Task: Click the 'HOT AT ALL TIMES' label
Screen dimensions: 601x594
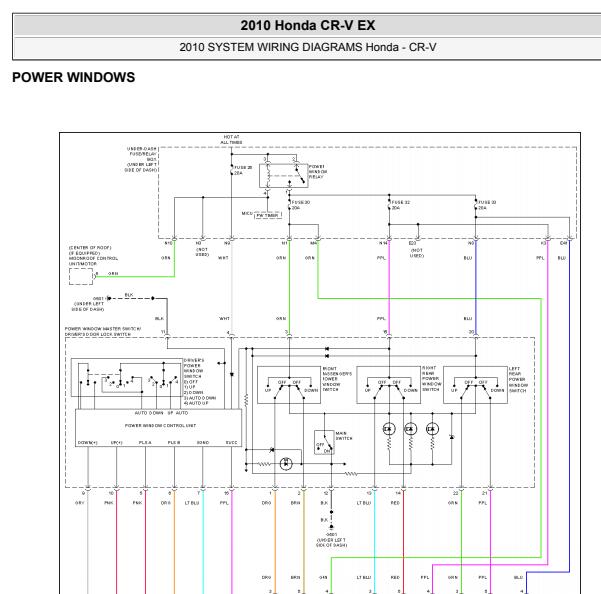Action: 231,139
